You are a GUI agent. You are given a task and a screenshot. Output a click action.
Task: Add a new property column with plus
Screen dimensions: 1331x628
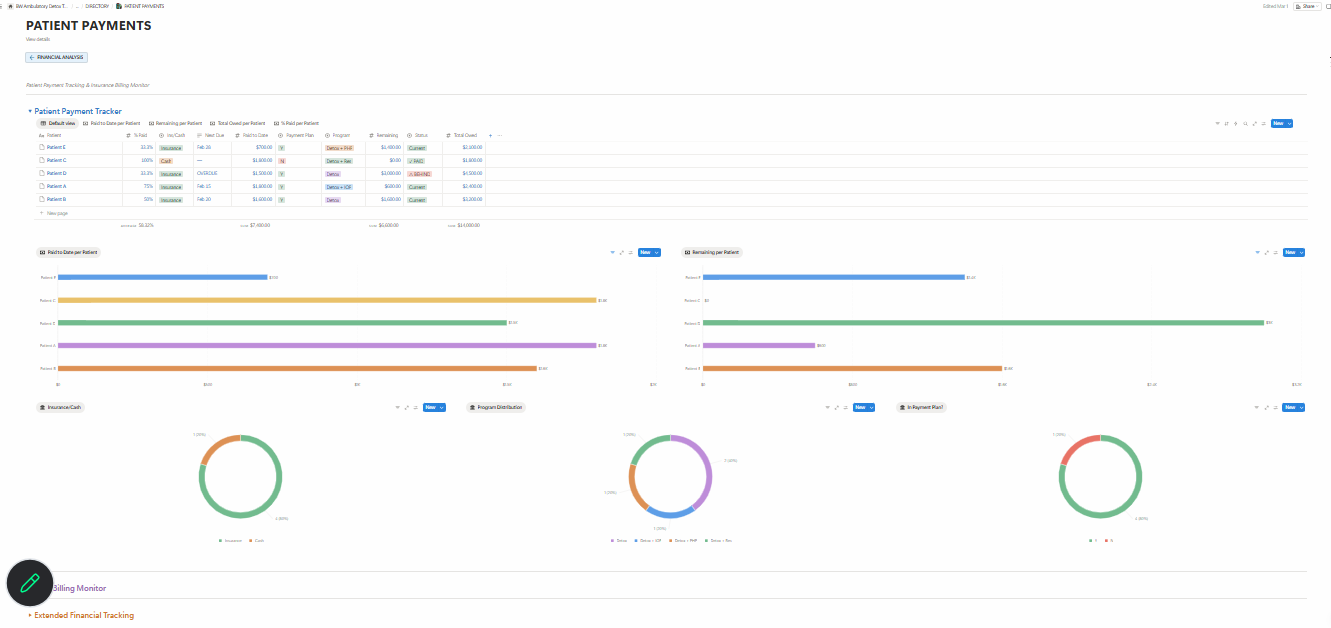coord(490,135)
